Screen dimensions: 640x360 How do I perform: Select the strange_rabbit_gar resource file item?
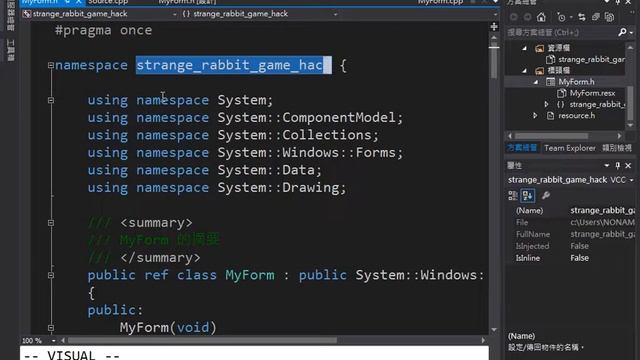tap(591, 60)
